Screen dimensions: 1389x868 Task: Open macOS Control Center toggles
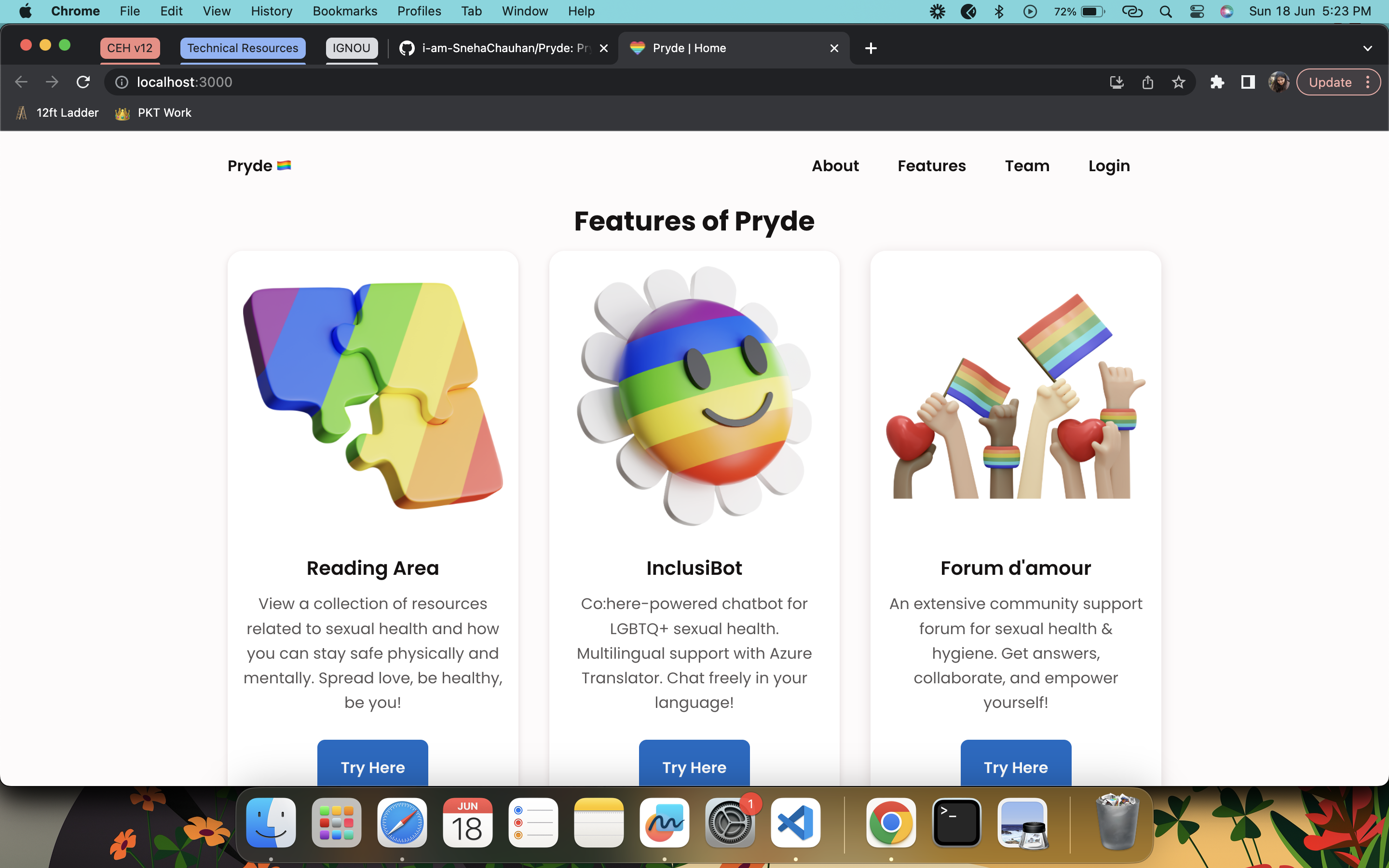pos(1197,12)
